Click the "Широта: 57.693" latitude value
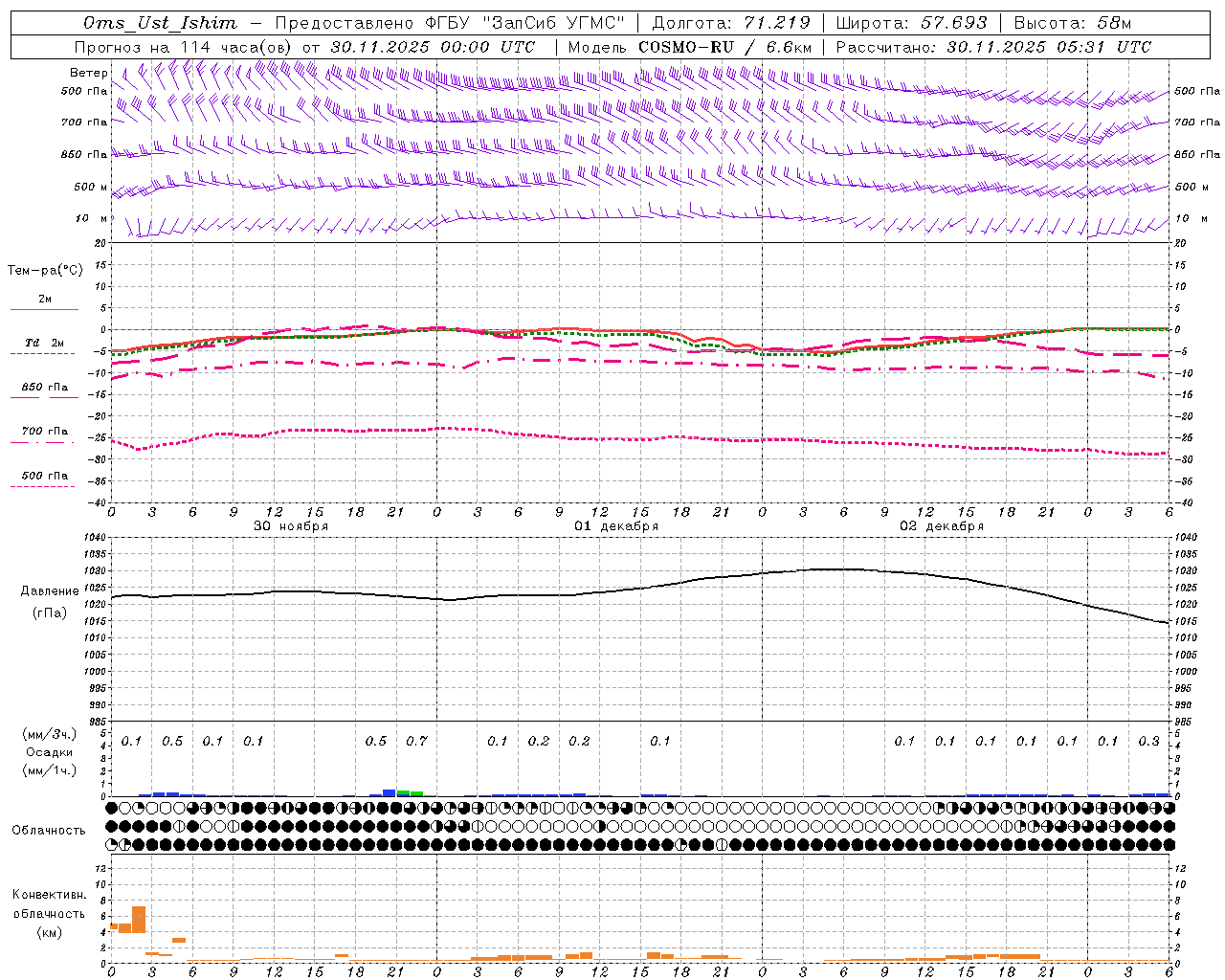 click(x=910, y=23)
